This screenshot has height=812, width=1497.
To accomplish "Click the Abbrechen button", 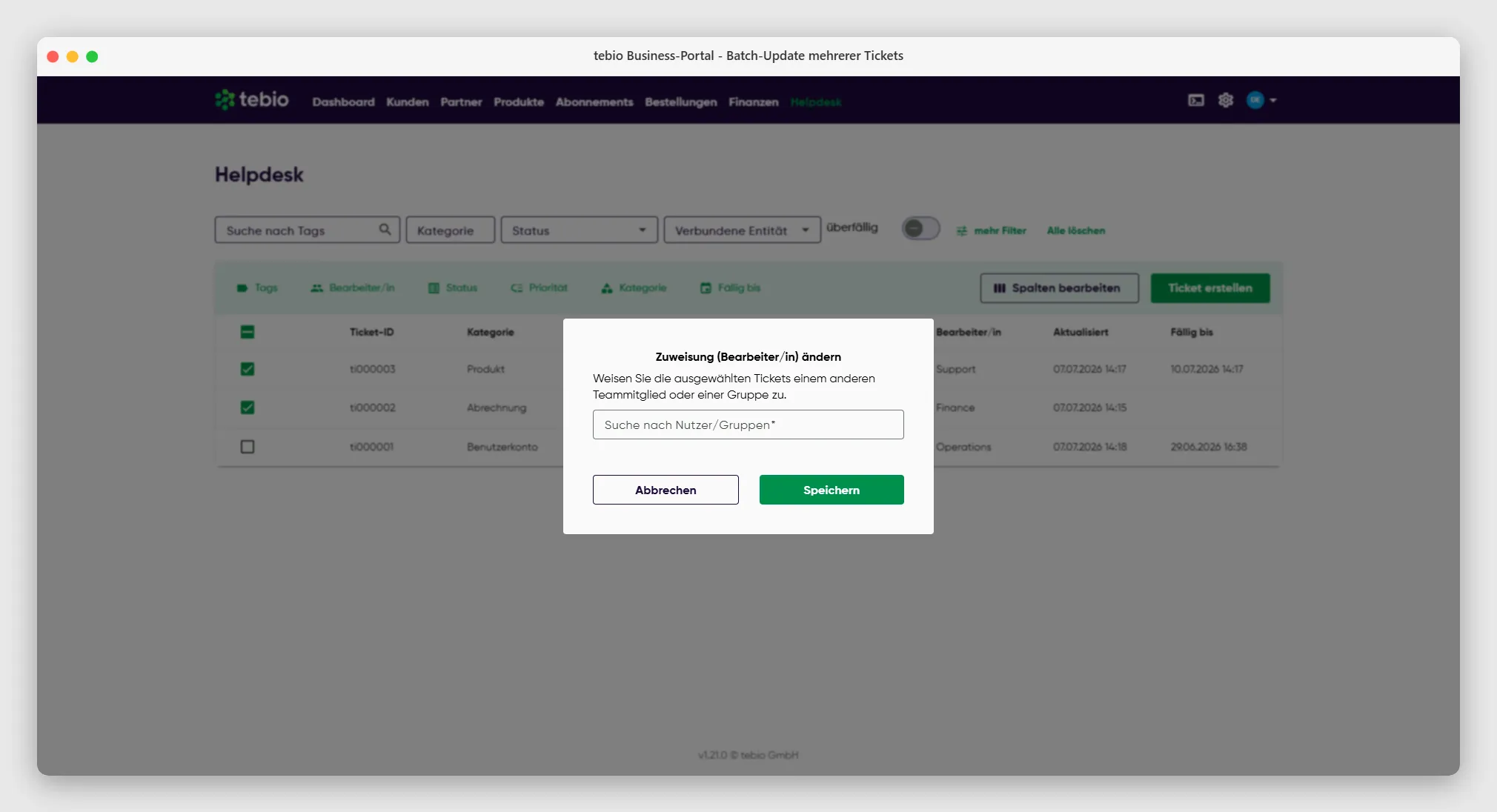I will 665,490.
